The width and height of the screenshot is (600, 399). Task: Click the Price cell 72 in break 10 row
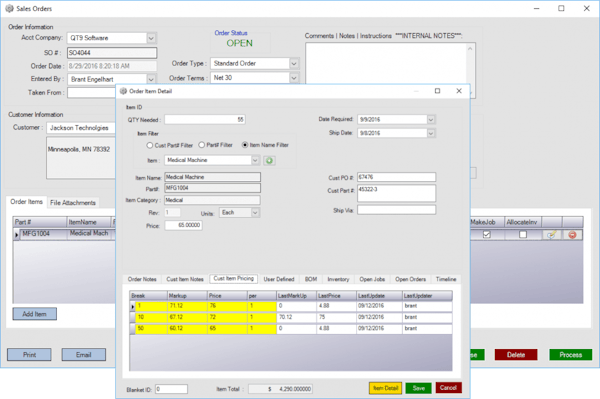227,317
